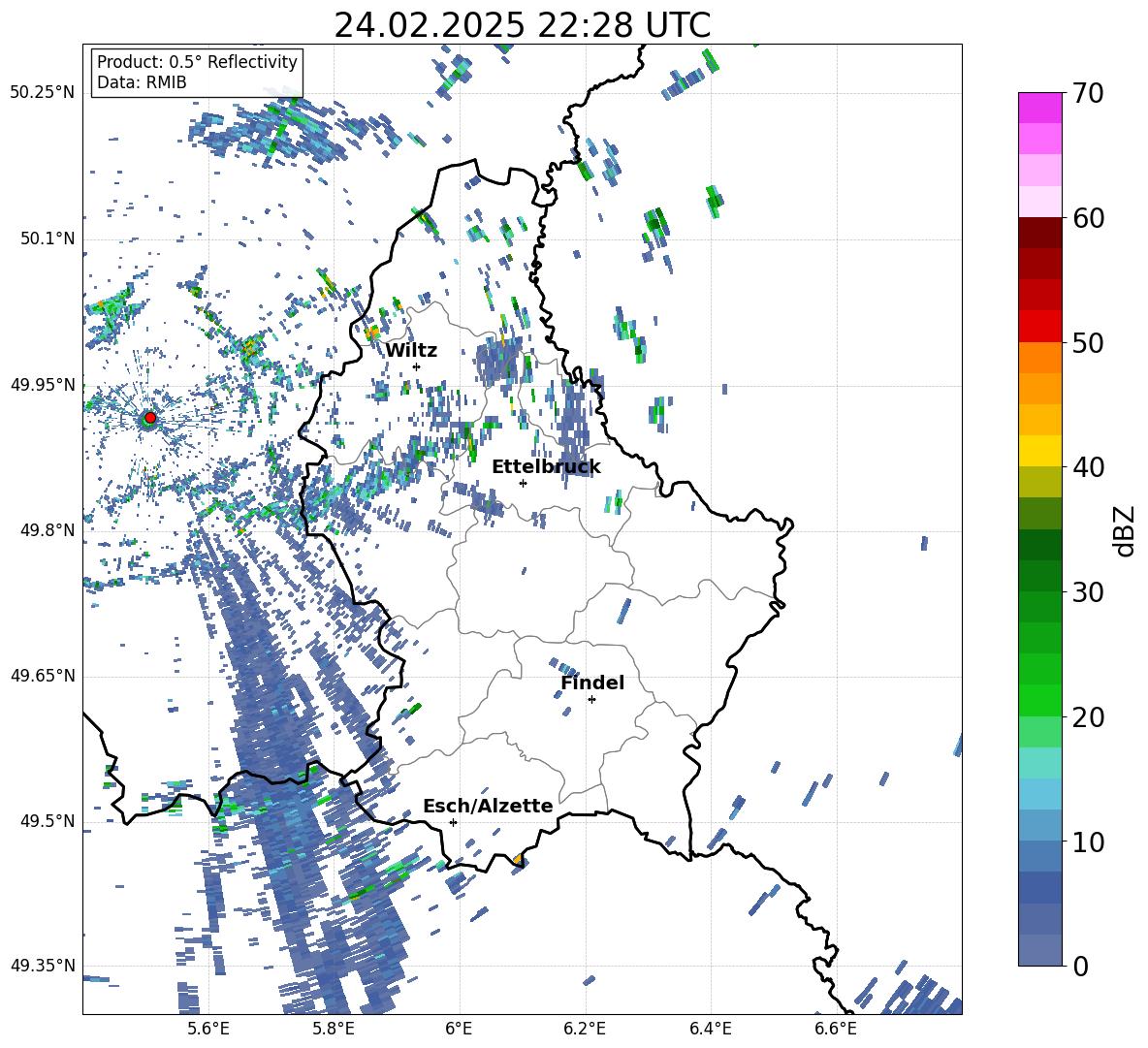Click the 6.2°E longitude label
The width and height of the screenshot is (1148, 1048).
point(585,1029)
